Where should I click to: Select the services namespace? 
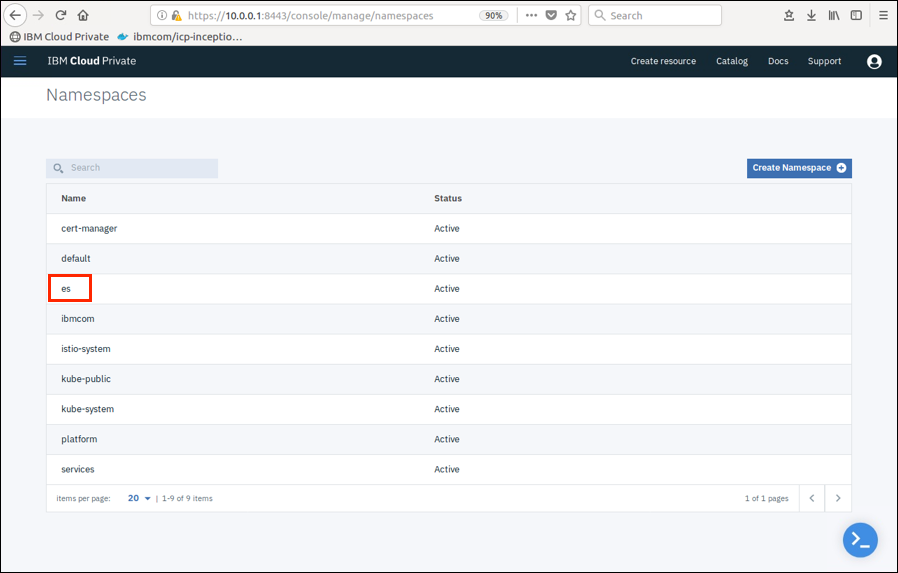pyautogui.click(x=78, y=469)
